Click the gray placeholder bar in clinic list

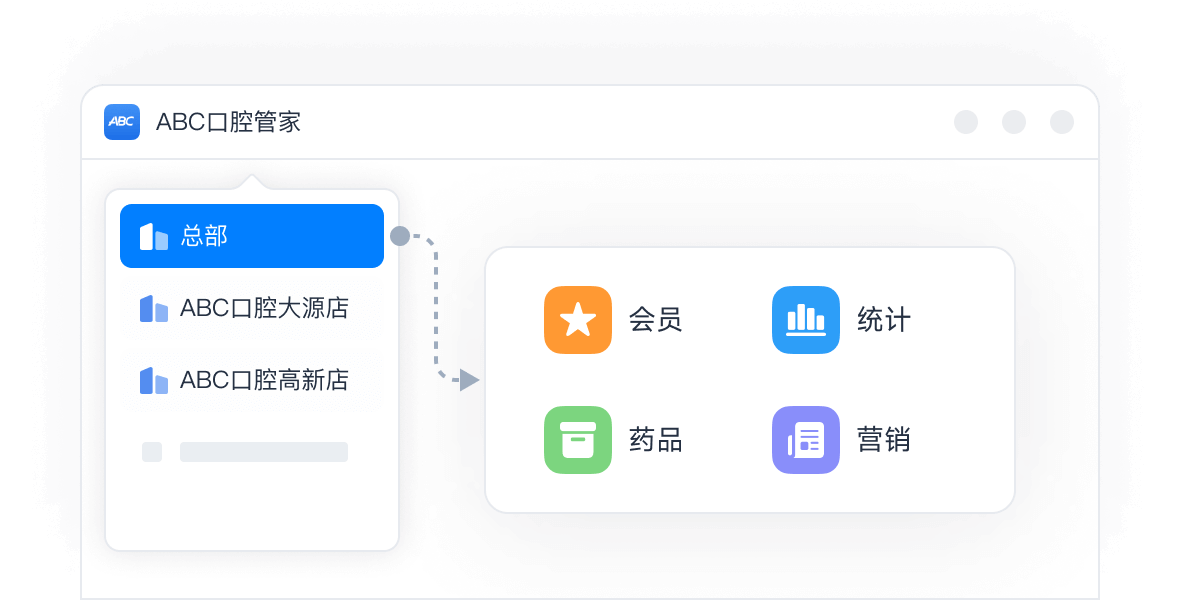(x=264, y=452)
